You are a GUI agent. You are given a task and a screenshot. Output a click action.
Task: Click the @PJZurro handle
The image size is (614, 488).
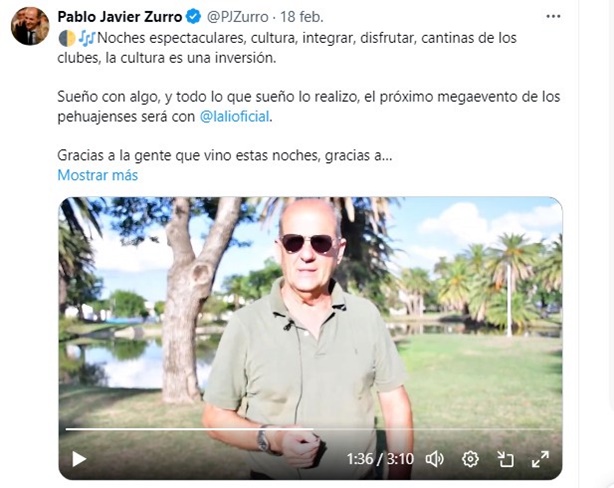(x=237, y=17)
